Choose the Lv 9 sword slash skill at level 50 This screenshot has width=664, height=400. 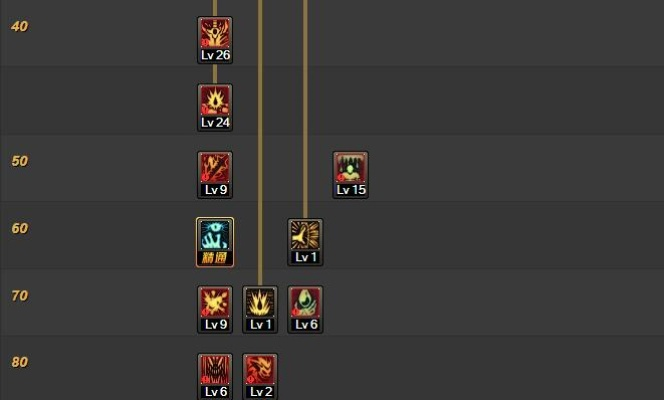(215, 175)
